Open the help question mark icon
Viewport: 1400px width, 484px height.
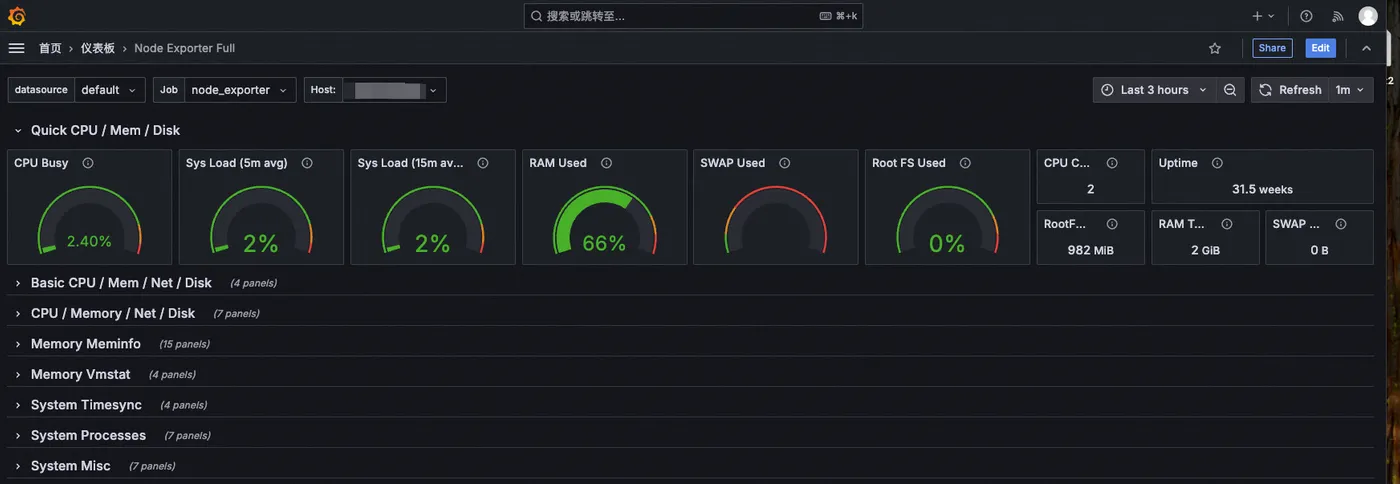click(1306, 16)
